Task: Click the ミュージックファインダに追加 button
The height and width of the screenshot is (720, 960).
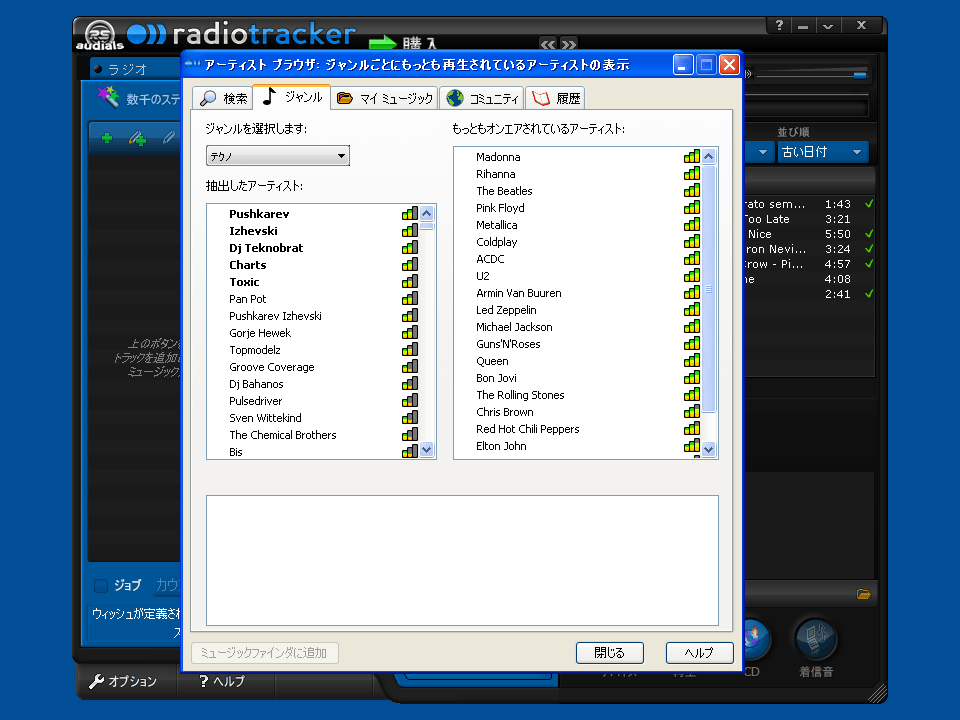Action: pyautogui.click(x=264, y=653)
